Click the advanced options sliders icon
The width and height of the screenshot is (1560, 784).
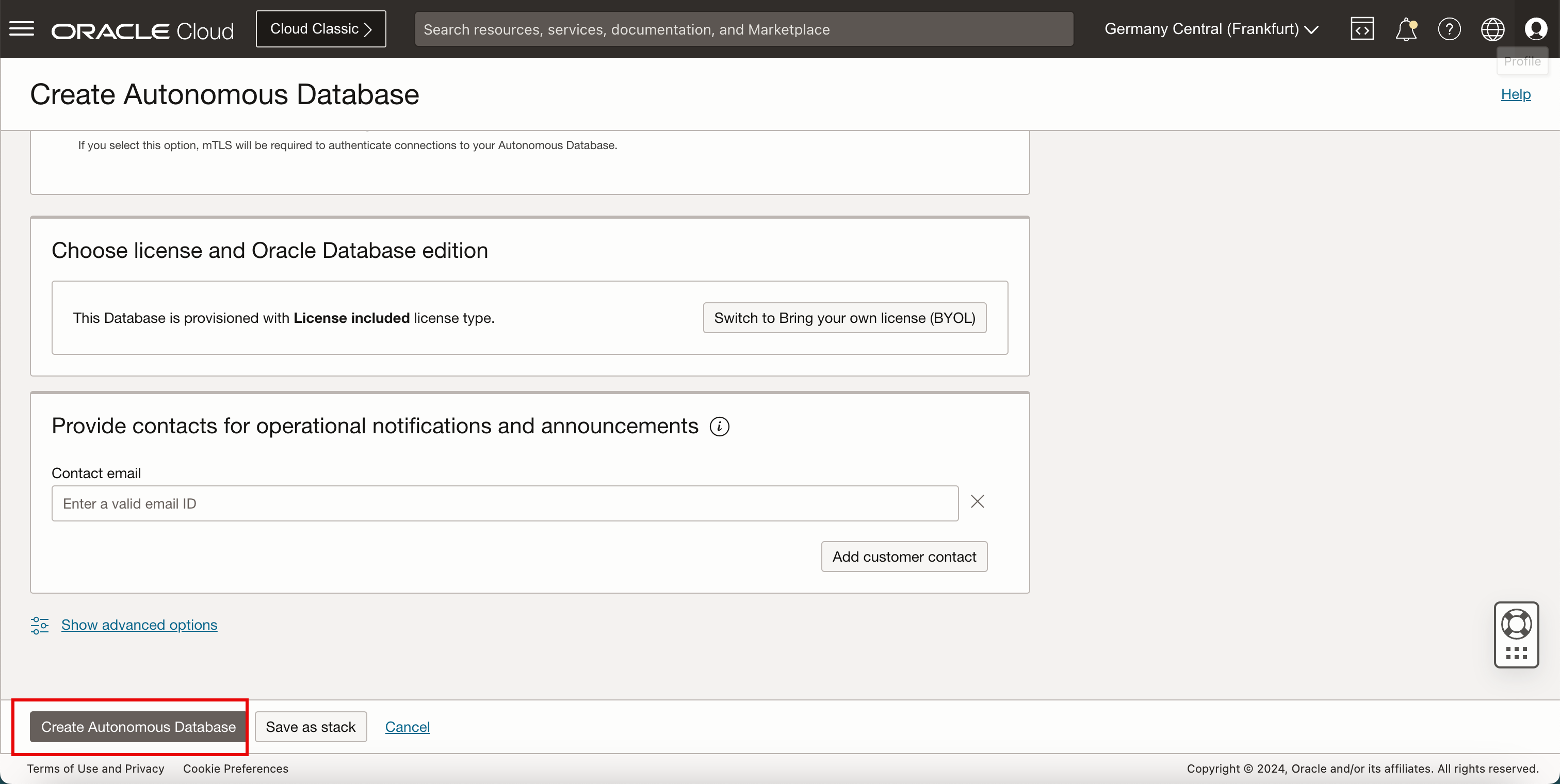39,625
